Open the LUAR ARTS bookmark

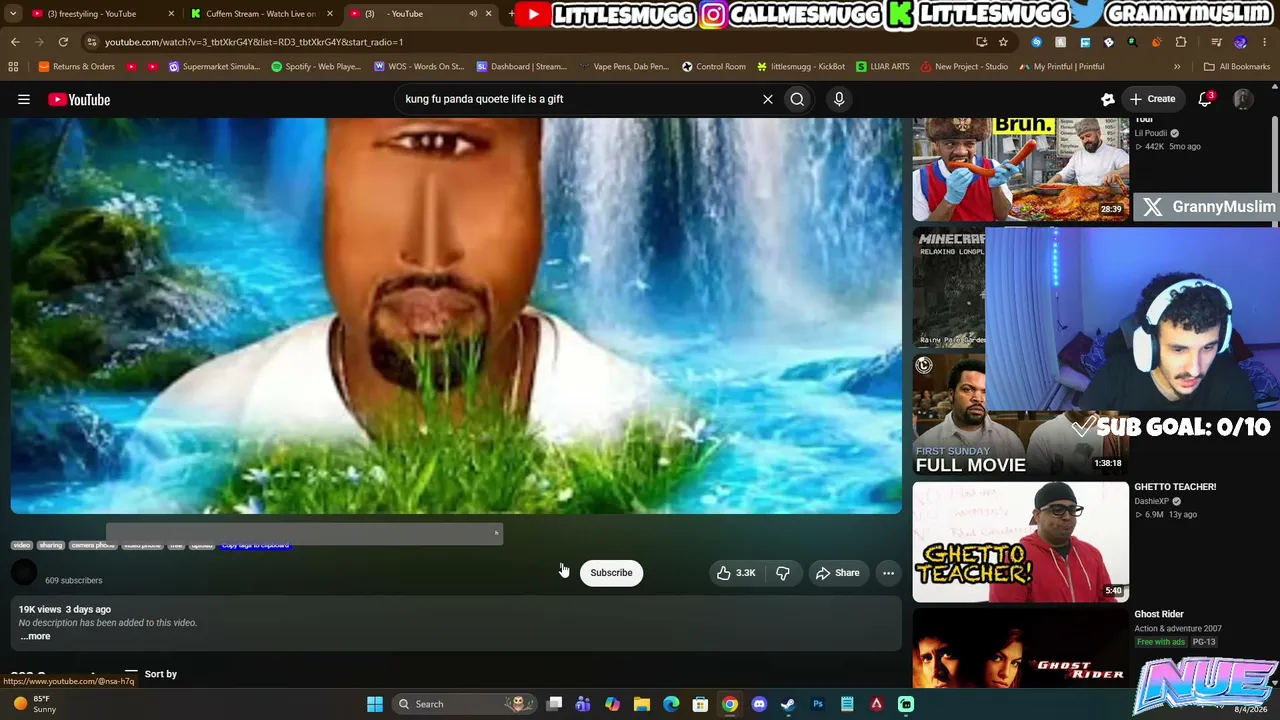[883, 67]
